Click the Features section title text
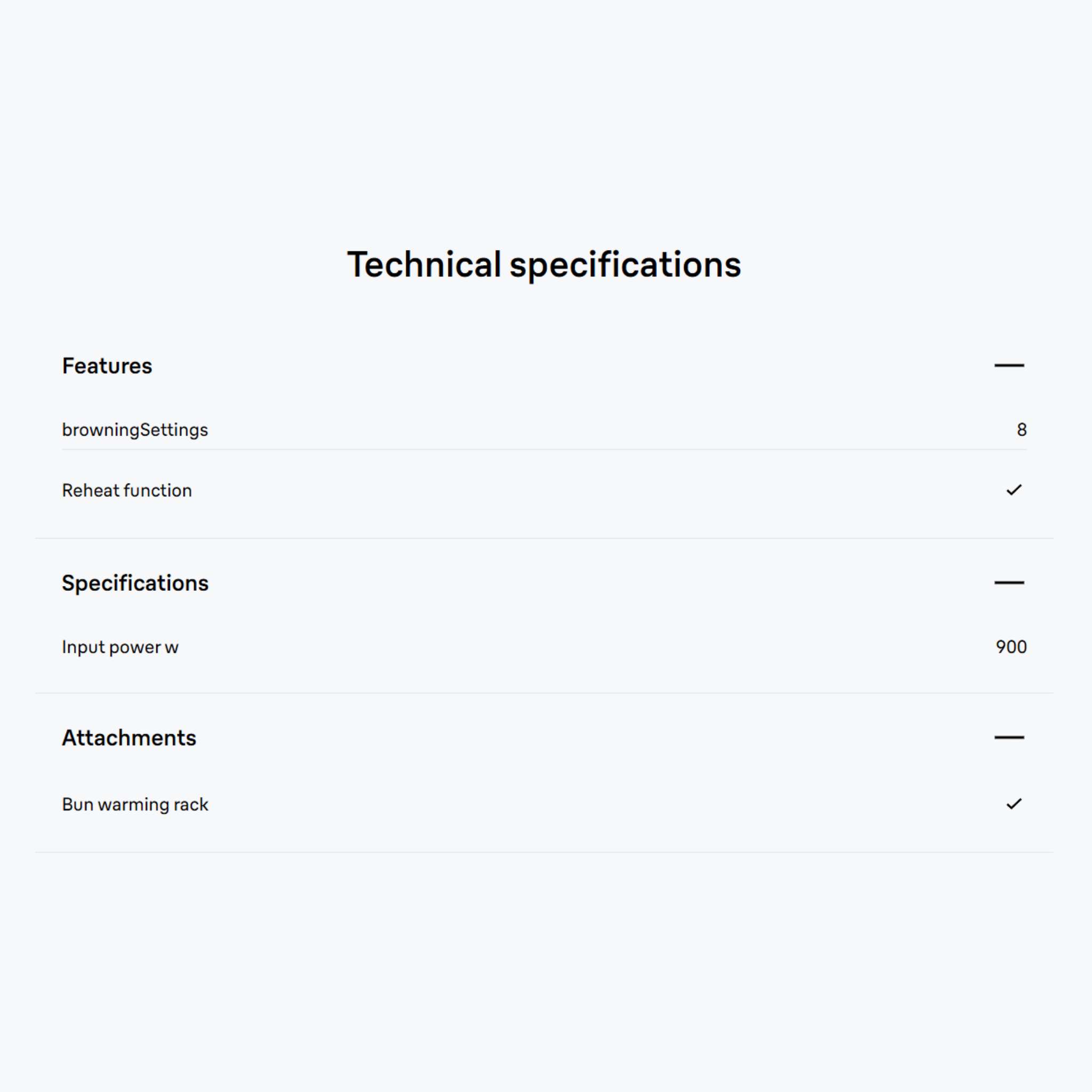1092x1092 pixels. (x=107, y=366)
